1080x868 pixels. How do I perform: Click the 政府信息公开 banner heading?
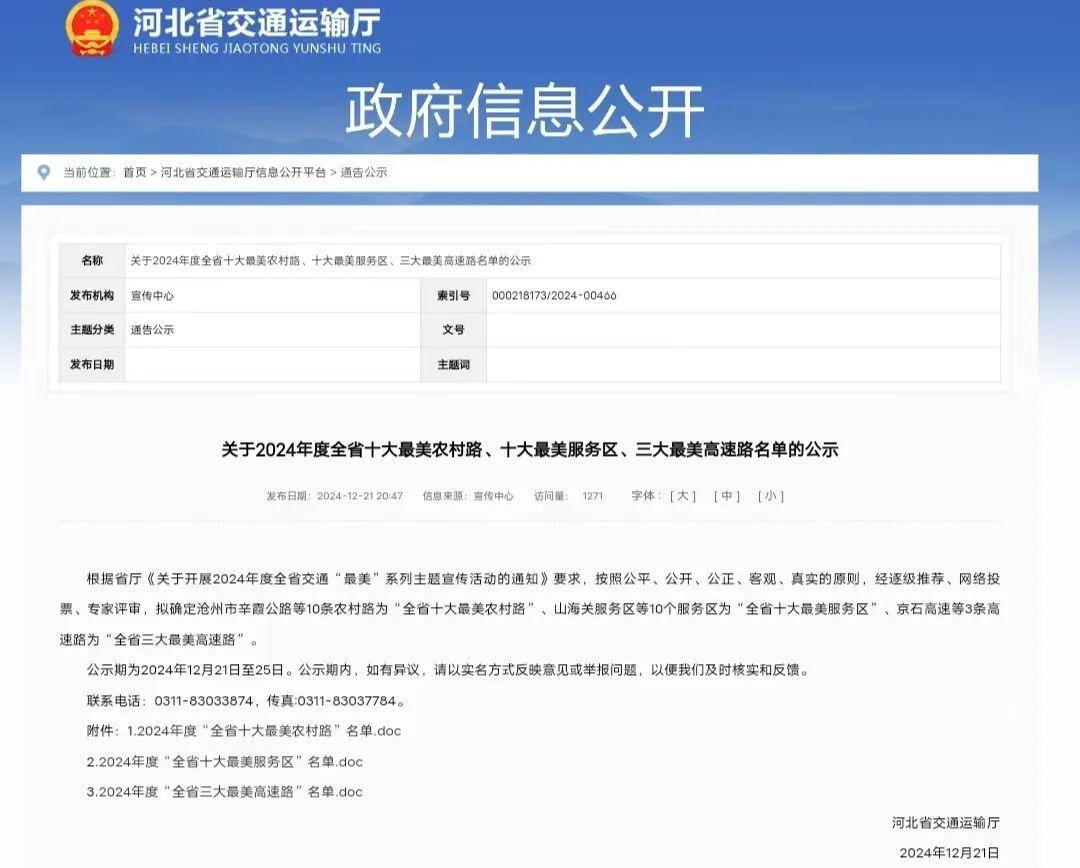526,111
